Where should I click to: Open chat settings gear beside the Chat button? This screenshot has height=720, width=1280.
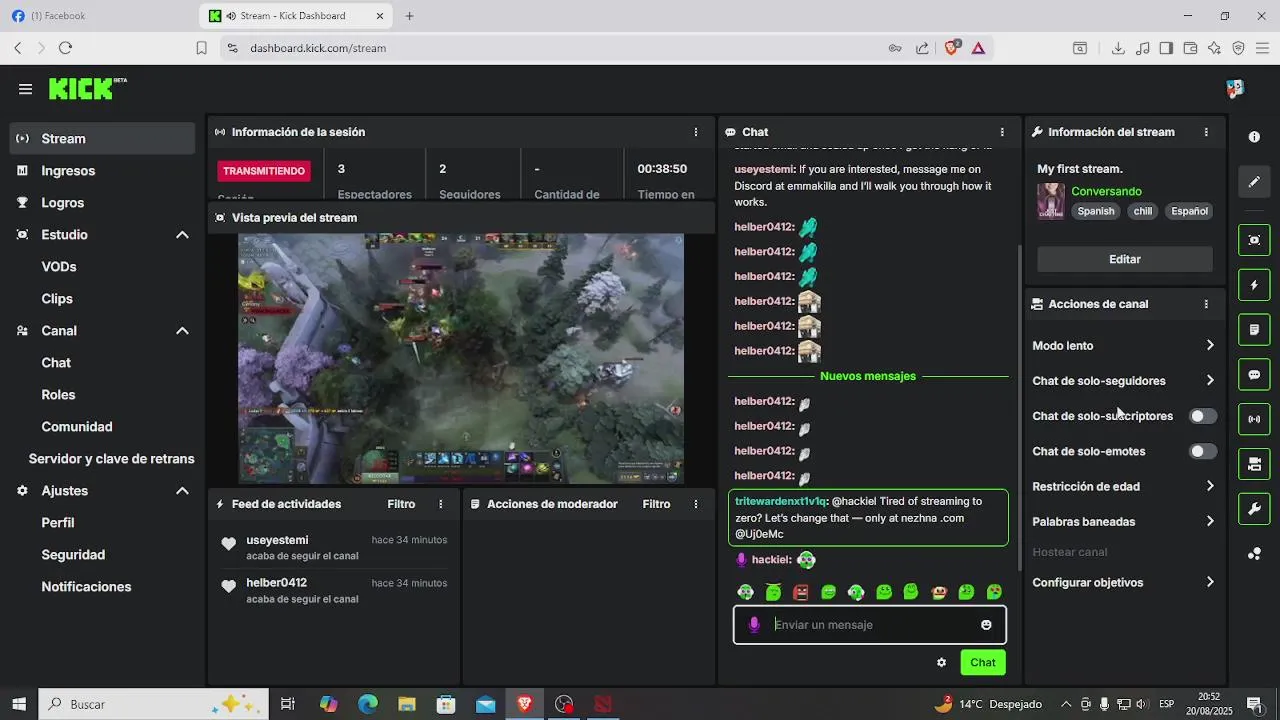click(941, 662)
